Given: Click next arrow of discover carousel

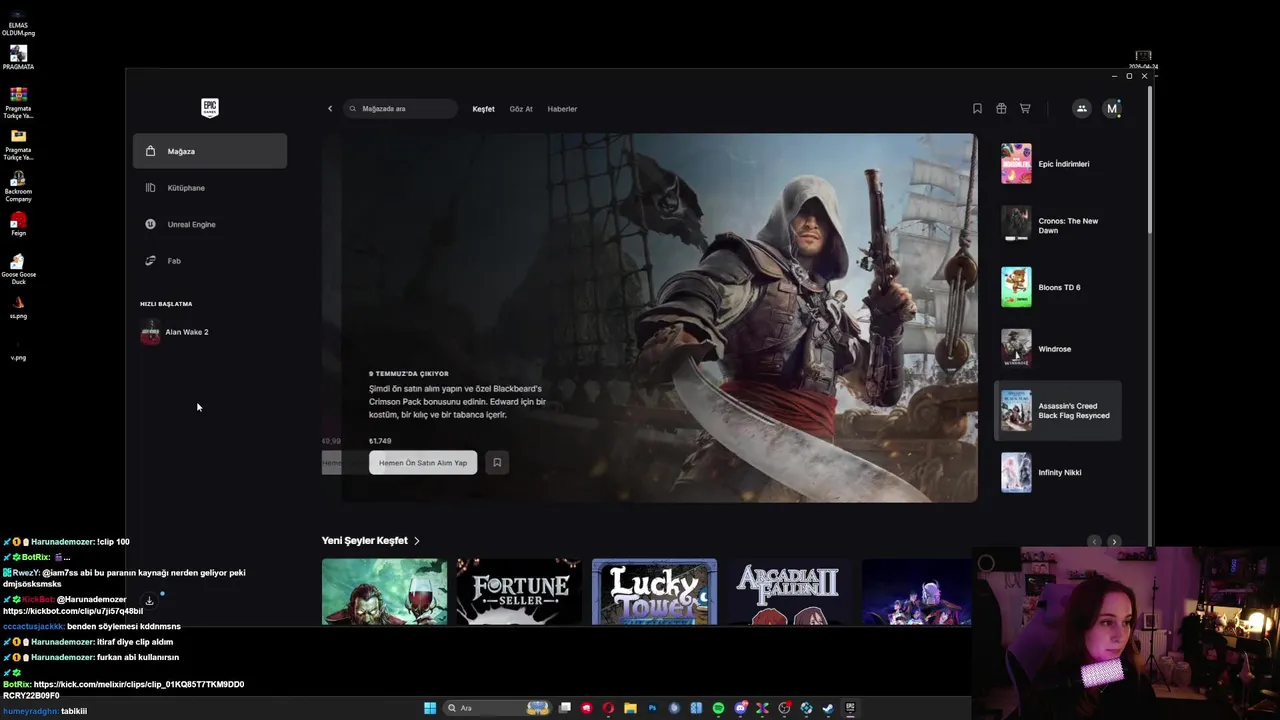Looking at the screenshot, I should tap(1114, 541).
